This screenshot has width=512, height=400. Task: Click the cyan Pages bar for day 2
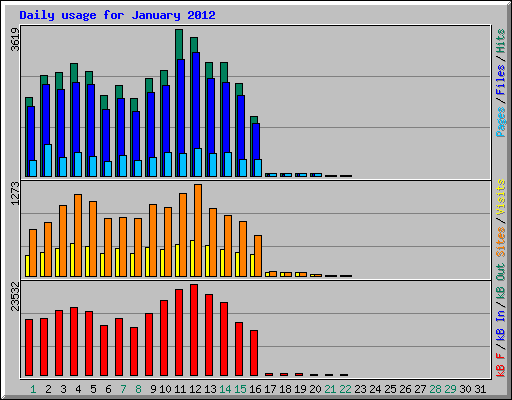[48, 160]
